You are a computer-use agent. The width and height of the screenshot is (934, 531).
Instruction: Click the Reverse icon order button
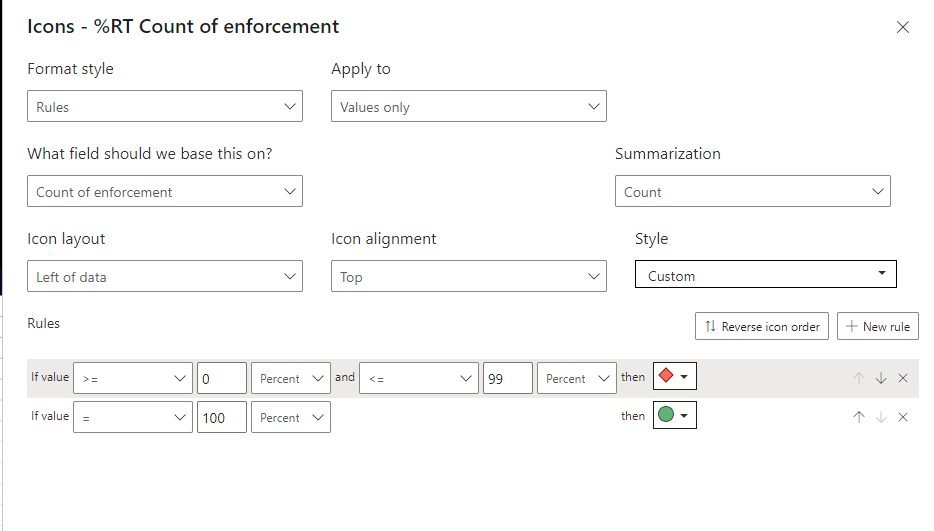point(761,326)
